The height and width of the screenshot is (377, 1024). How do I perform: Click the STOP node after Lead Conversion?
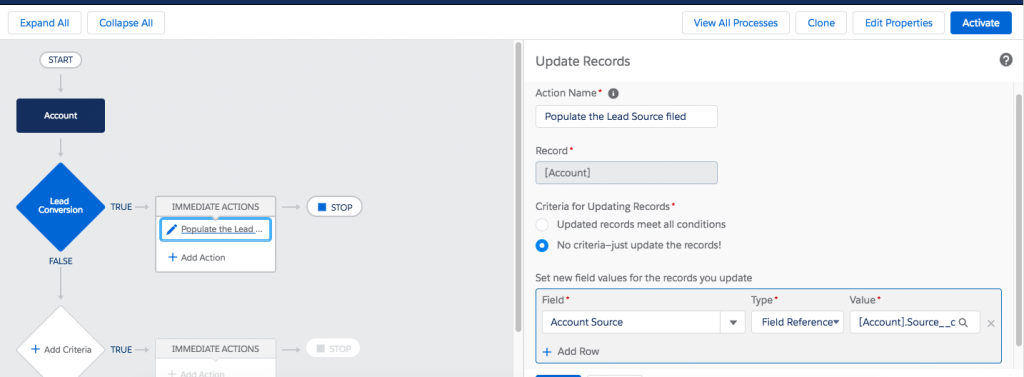tap(334, 207)
